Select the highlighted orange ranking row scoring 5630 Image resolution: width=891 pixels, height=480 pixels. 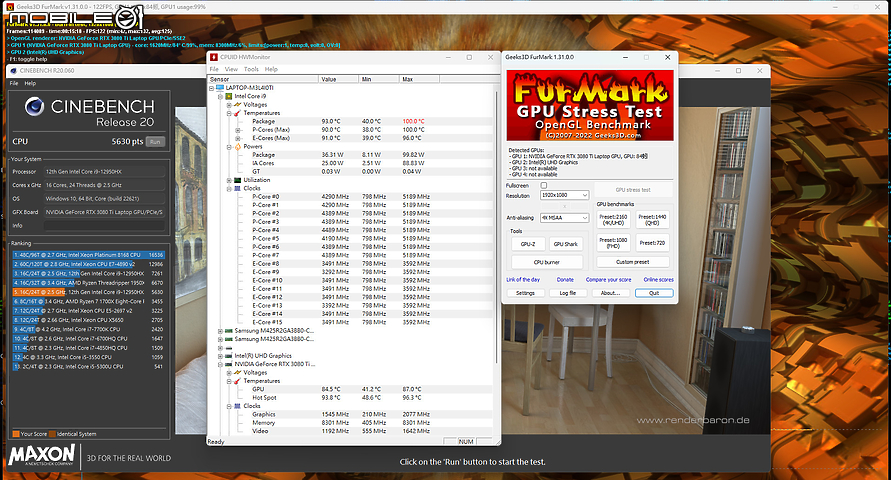pos(88,292)
